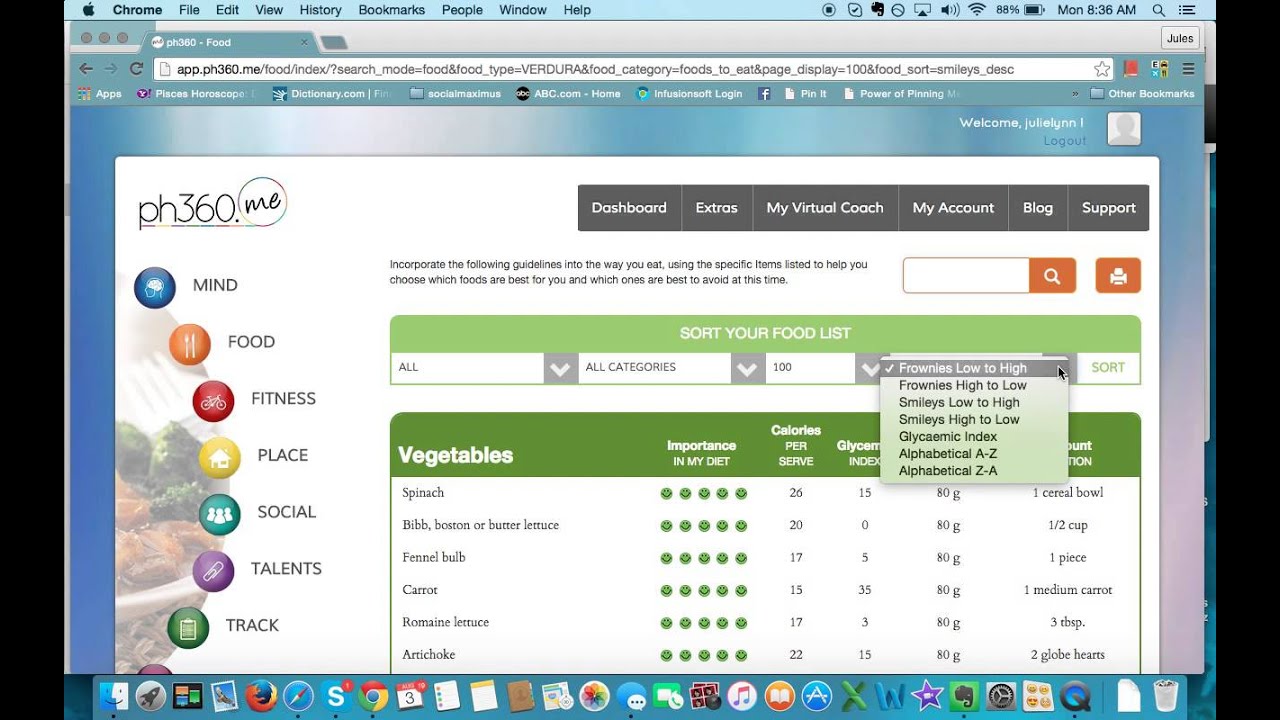Open the Bookmarks menu in menu bar
The image size is (1280, 720).
point(392,10)
